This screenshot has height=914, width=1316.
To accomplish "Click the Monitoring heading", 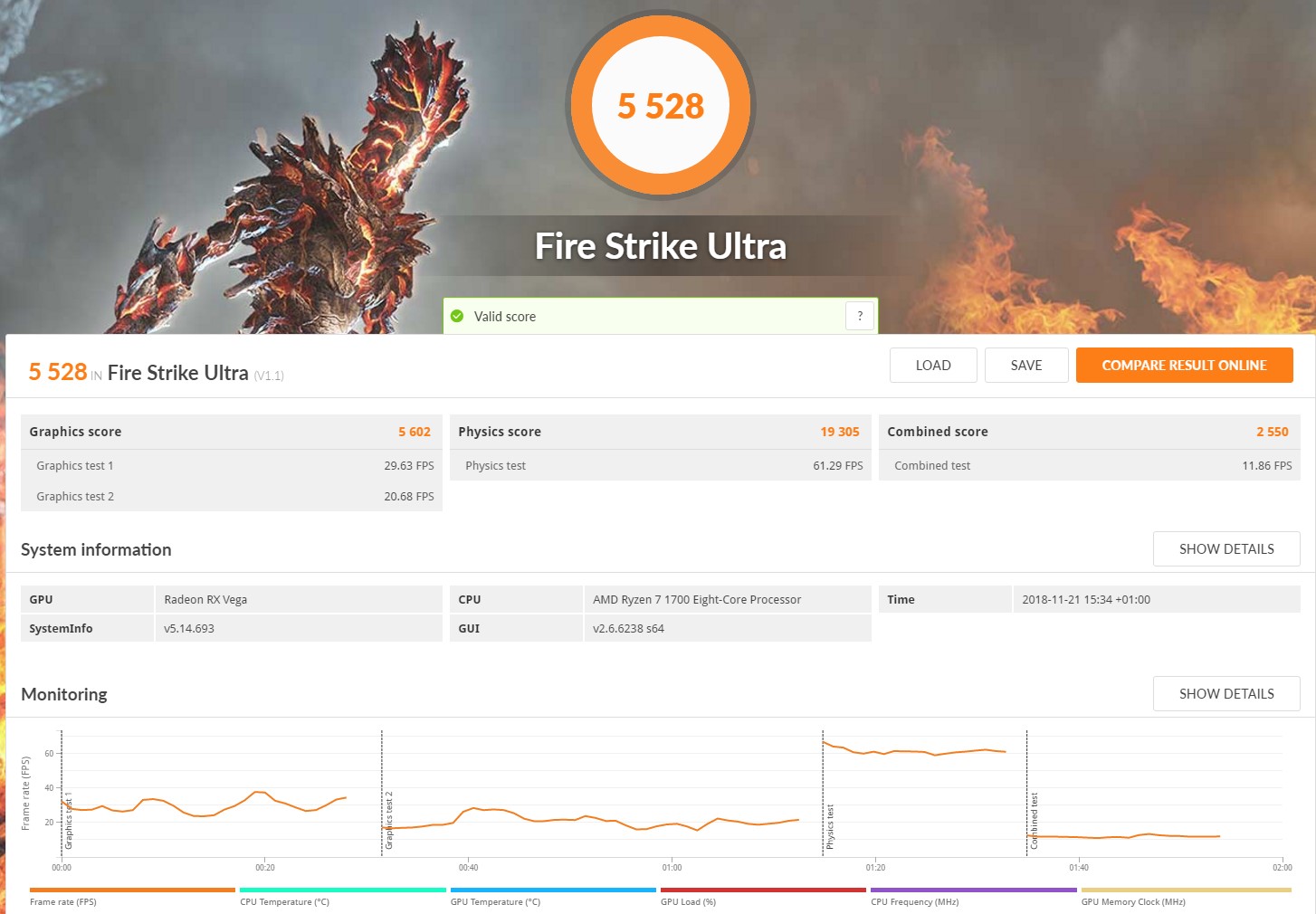I will pos(64,694).
